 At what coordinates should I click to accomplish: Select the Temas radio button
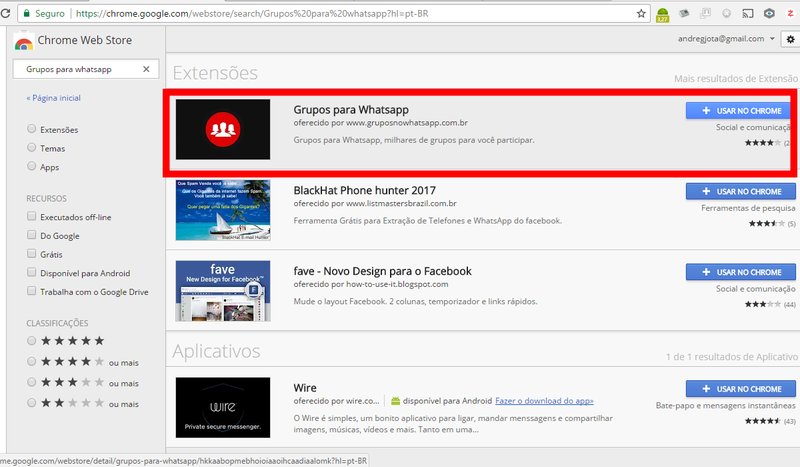pyautogui.click(x=32, y=148)
